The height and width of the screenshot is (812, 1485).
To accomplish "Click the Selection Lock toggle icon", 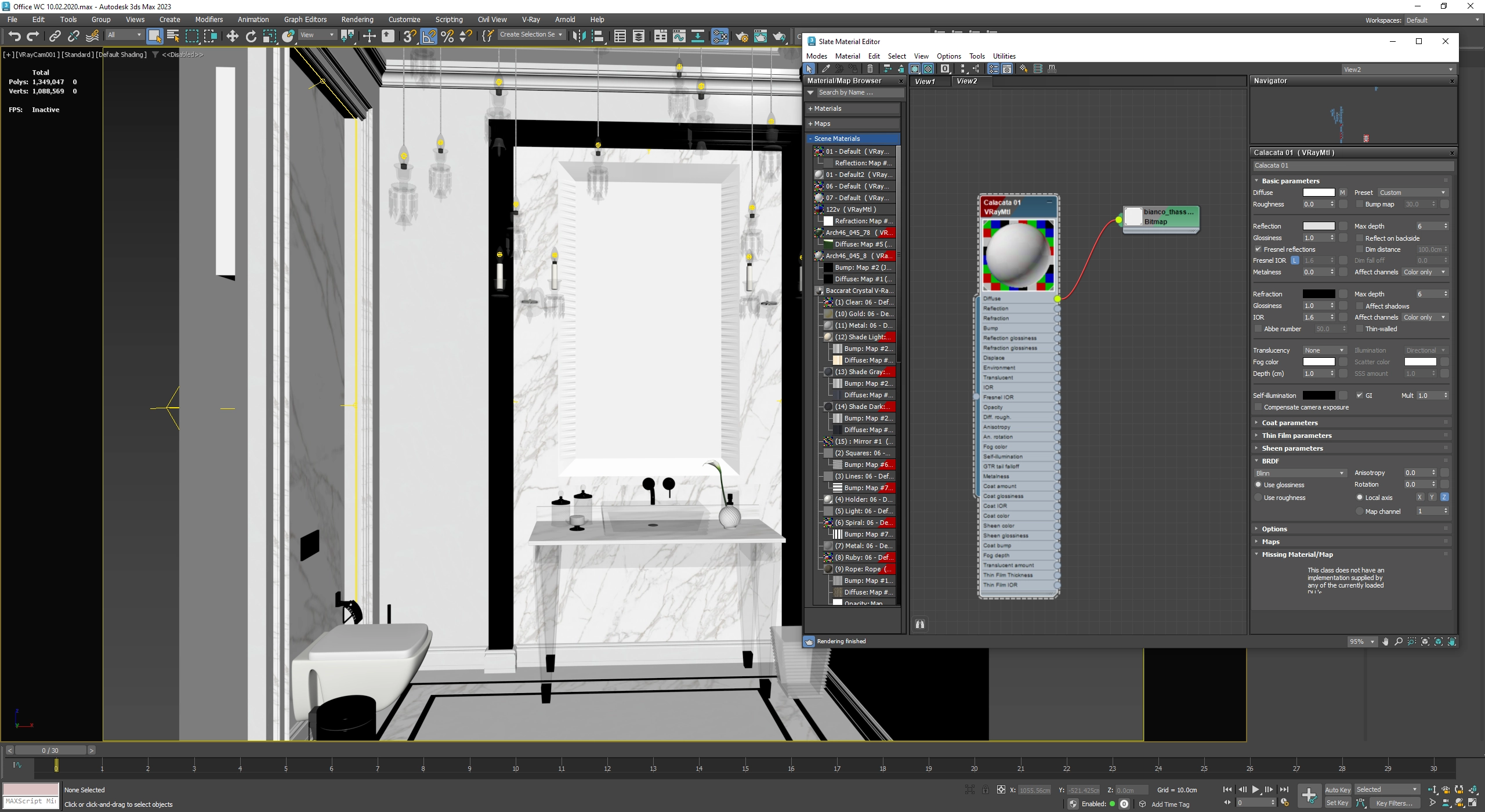I will tap(985, 789).
